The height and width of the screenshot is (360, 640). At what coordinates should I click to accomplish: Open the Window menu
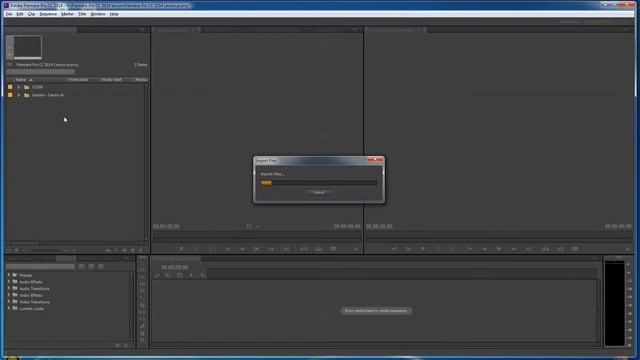[98, 14]
